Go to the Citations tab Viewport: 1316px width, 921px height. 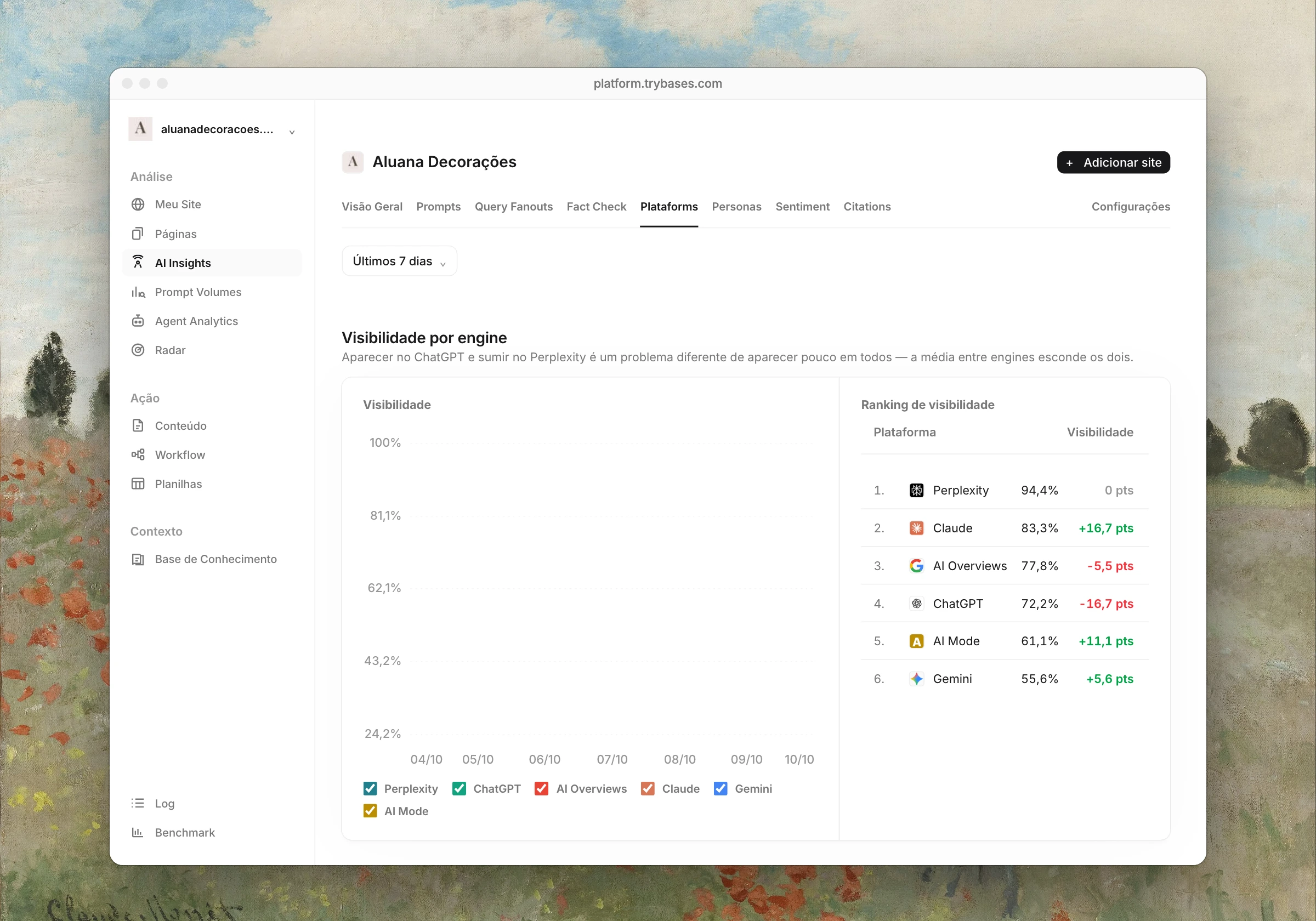click(867, 207)
